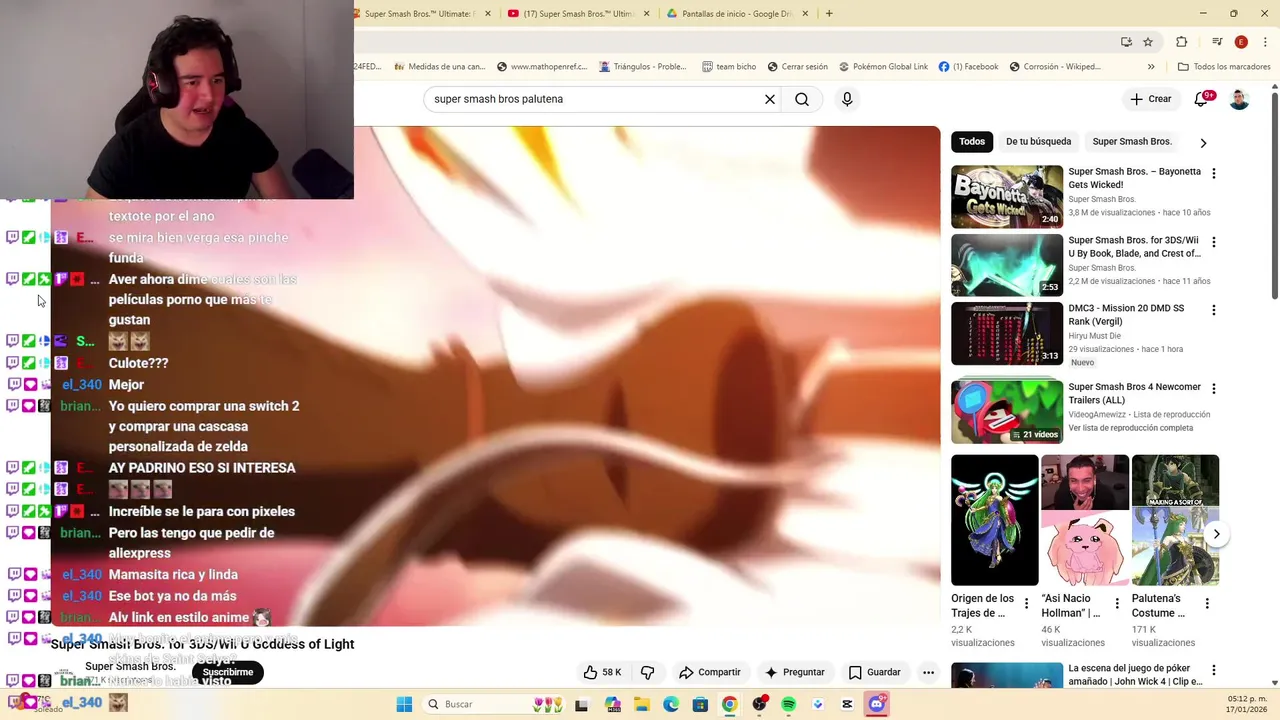Open options for Palutena's Costume short
The height and width of the screenshot is (720, 1280).
point(1207,604)
